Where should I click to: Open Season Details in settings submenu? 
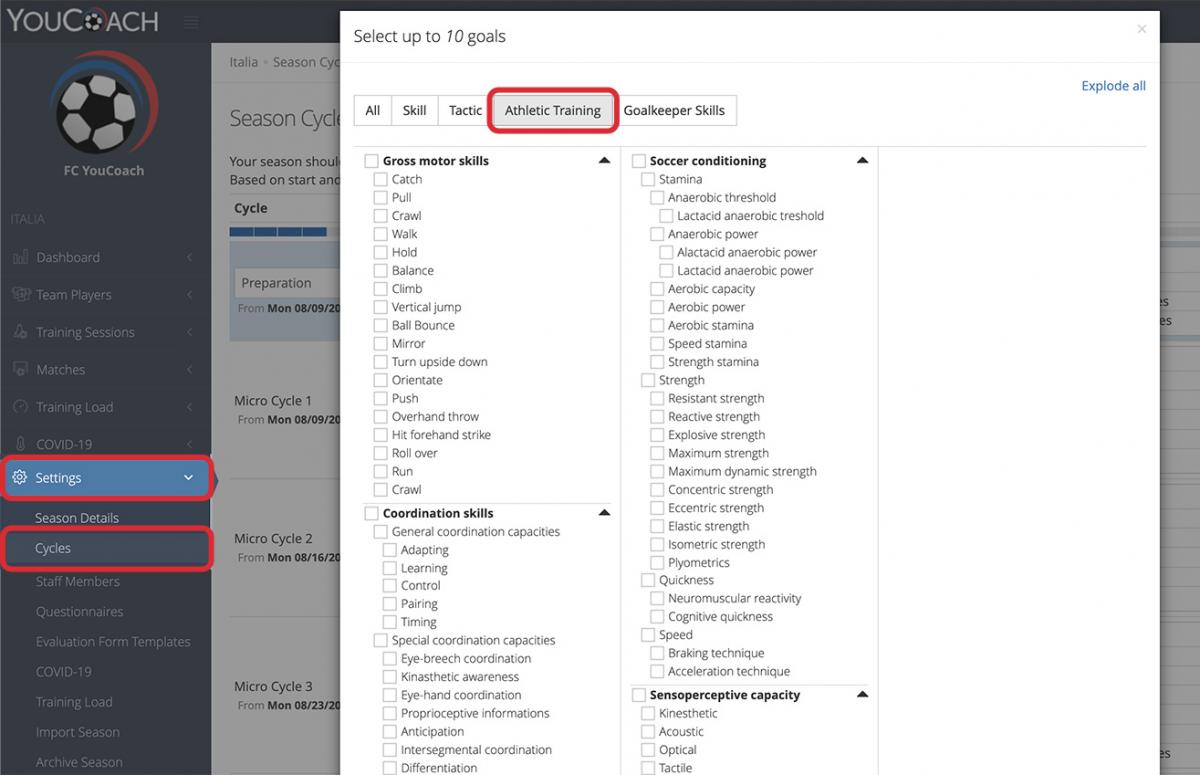coord(77,518)
